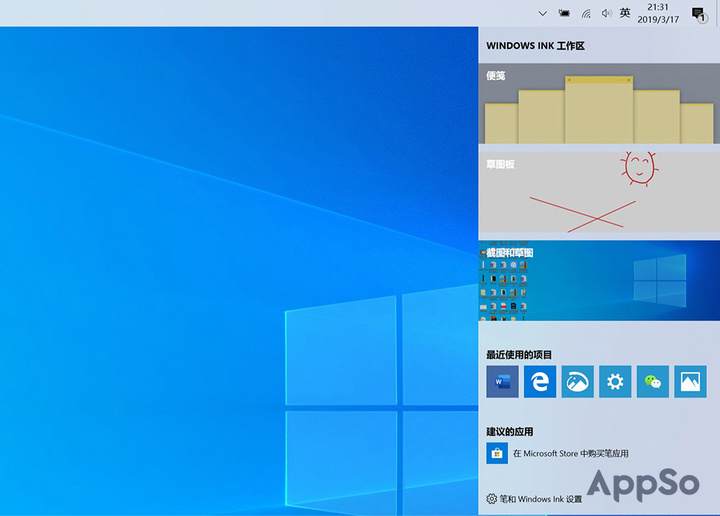Open the Action Center notification icon

(x=699, y=14)
